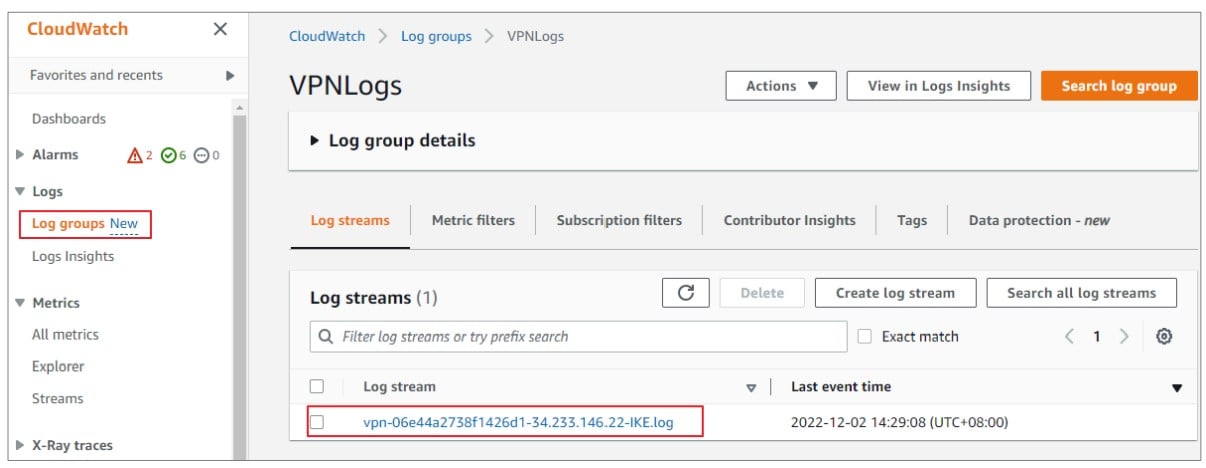Expand the Alarms section

pyautogui.click(x=20, y=155)
